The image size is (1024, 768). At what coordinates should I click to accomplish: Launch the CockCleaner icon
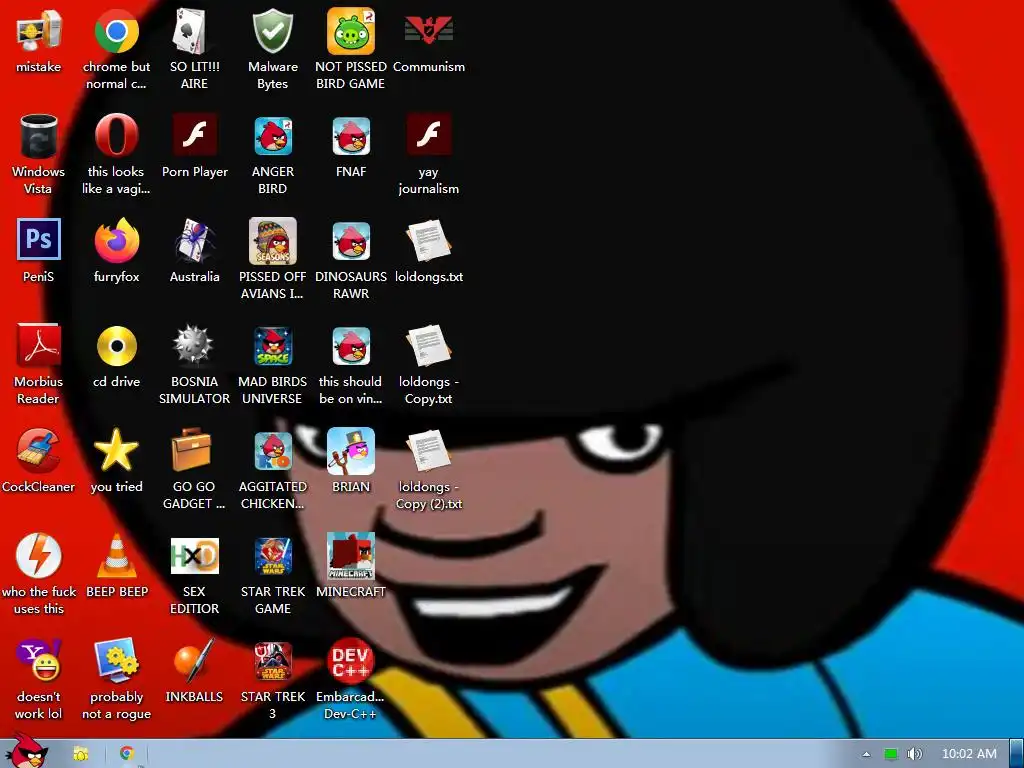click(x=39, y=451)
